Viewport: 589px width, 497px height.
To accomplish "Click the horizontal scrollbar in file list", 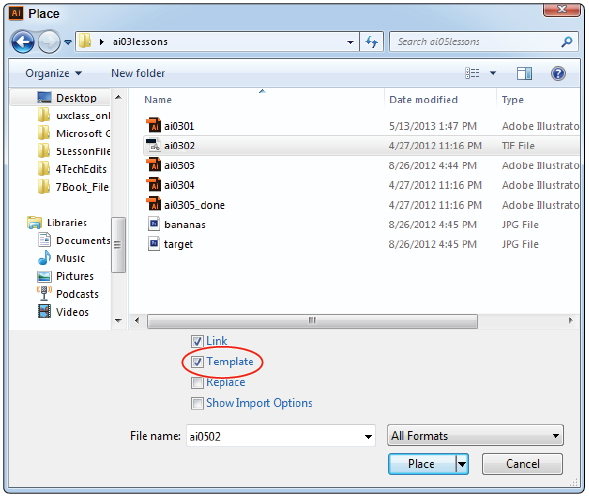I will (x=312, y=321).
